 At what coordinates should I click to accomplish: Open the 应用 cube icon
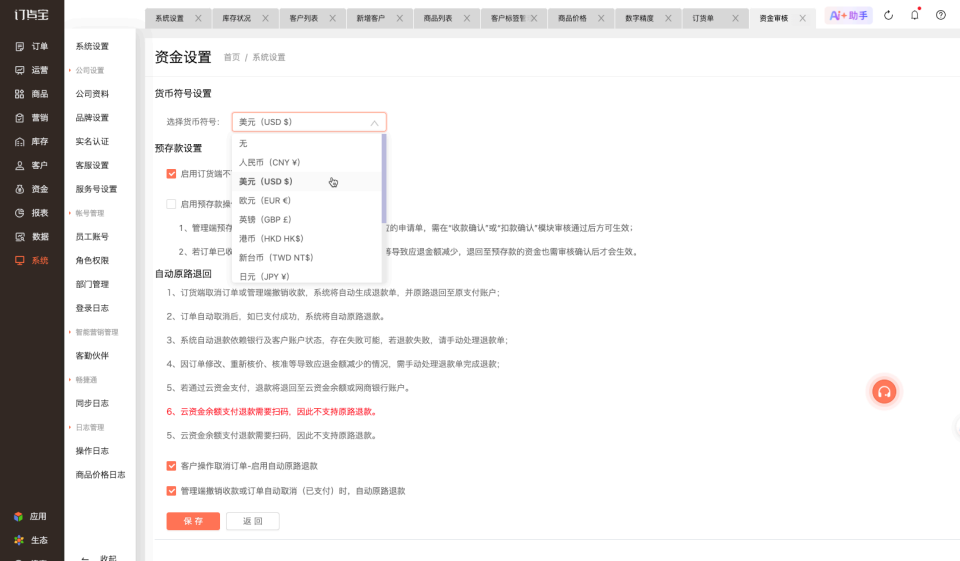pos(18,516)
